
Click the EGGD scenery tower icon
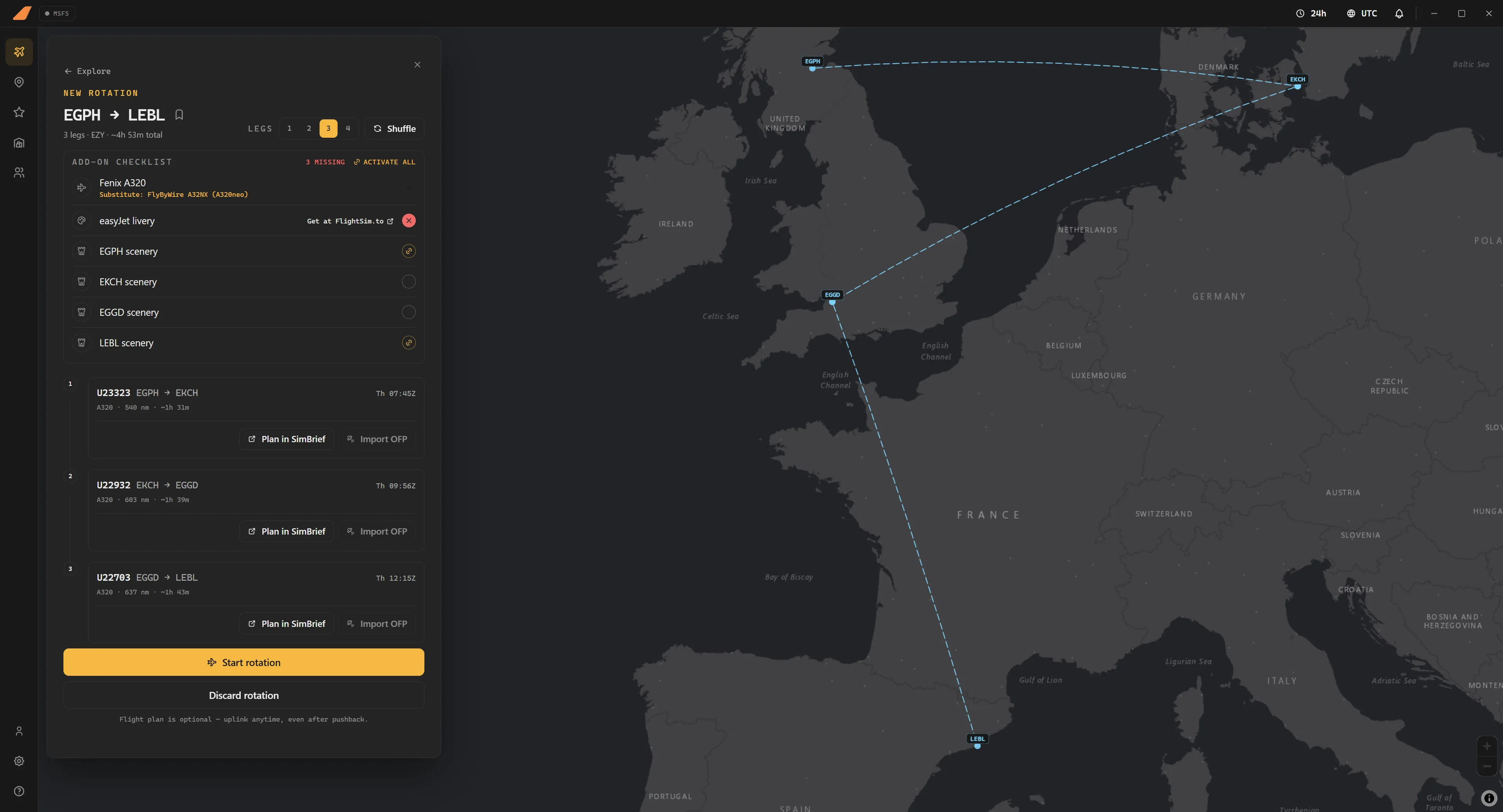point(82,312)
